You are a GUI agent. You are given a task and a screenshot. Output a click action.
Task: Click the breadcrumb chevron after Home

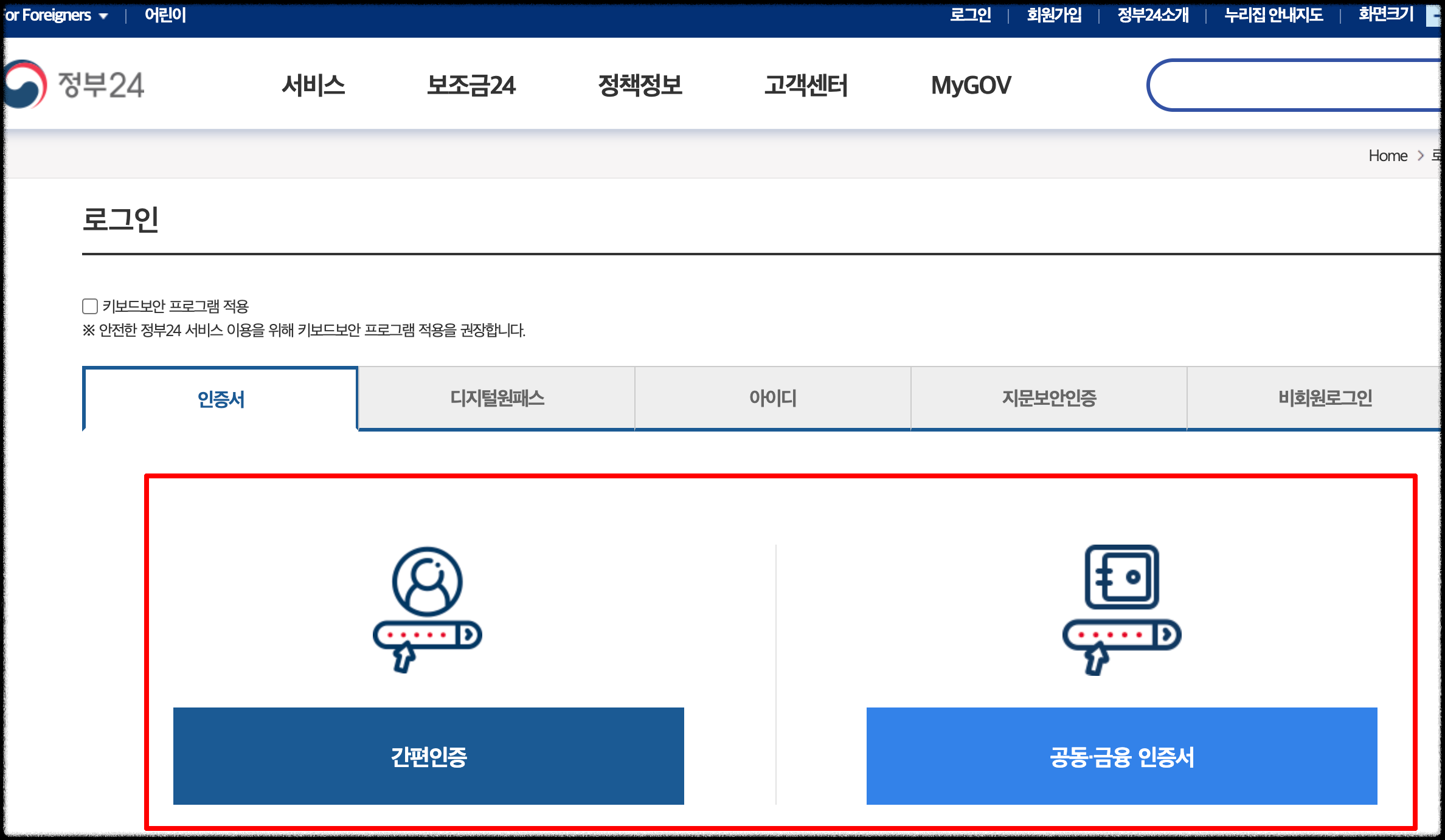[1421, 156]
